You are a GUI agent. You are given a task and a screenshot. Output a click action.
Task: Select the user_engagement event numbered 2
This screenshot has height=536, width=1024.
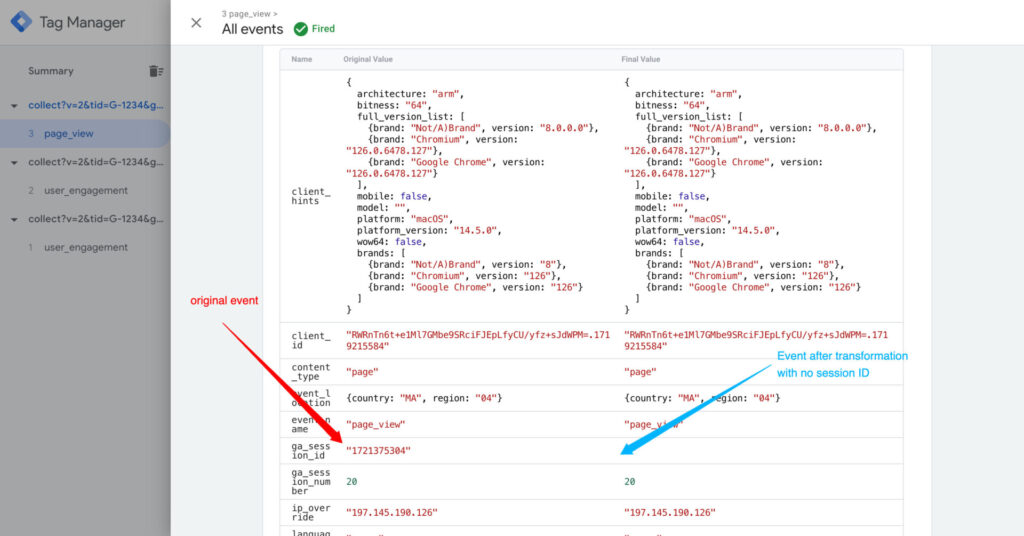85,190
